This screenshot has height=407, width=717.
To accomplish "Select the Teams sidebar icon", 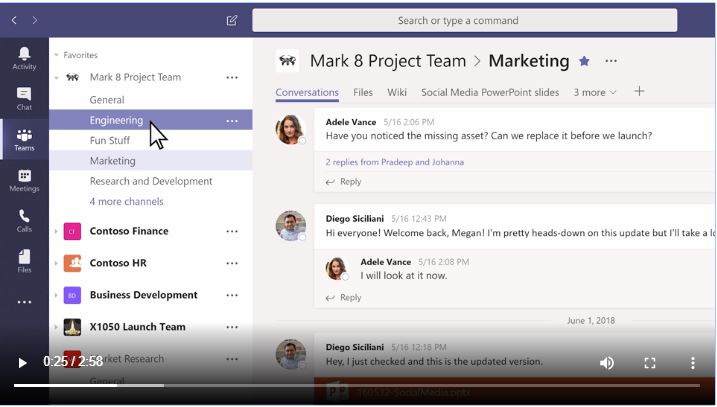I will (24, 139).
